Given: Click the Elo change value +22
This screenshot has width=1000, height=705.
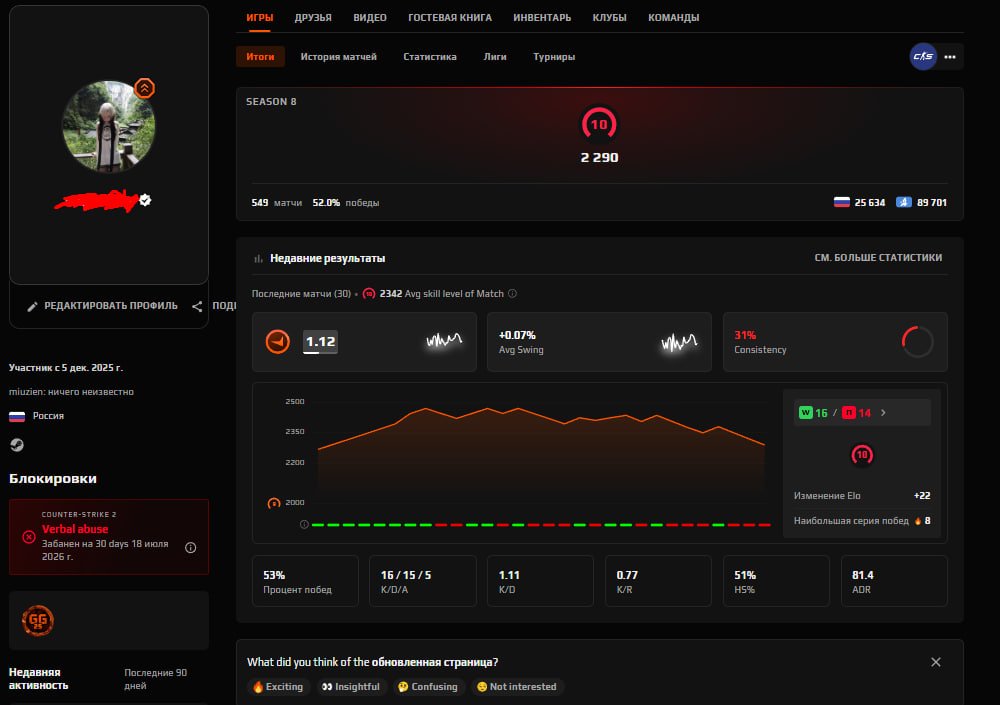Looking at the screenshot, I should 922,496.
